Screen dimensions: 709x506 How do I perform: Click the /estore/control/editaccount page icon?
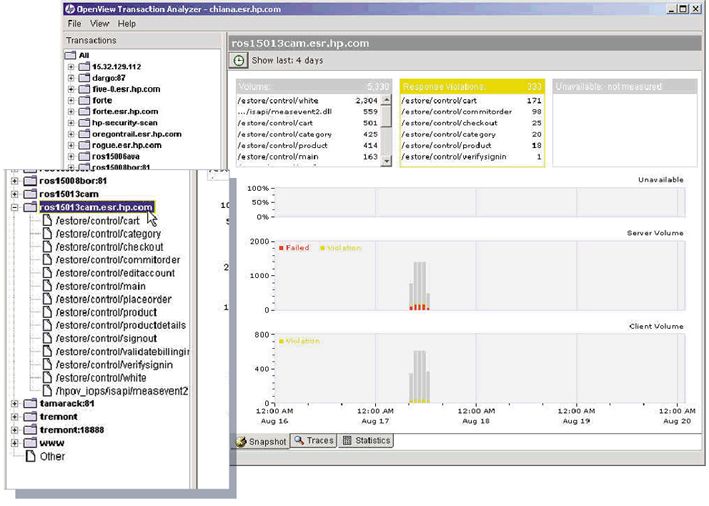[47, 273]
